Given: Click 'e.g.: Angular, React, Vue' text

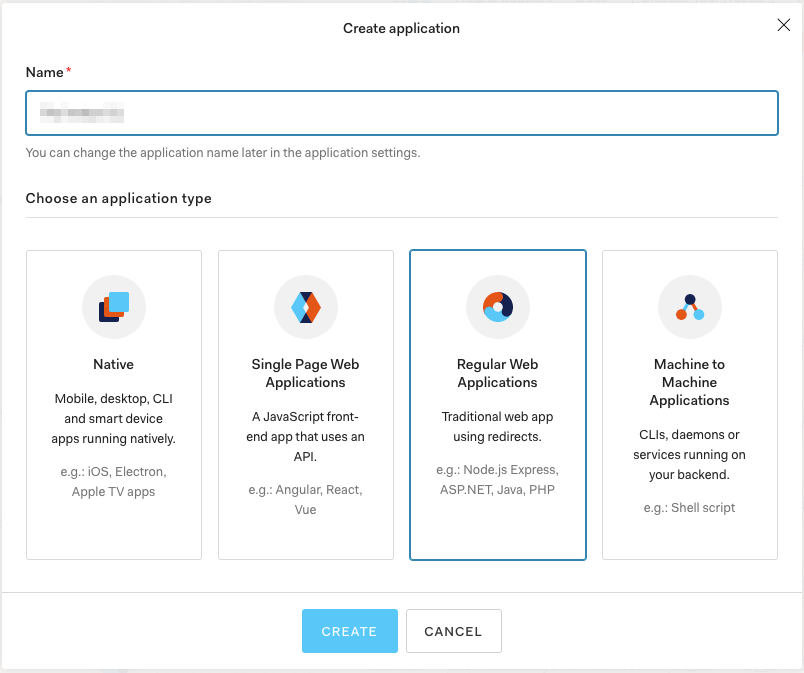Looking at the screenshot, I should 306,500.
